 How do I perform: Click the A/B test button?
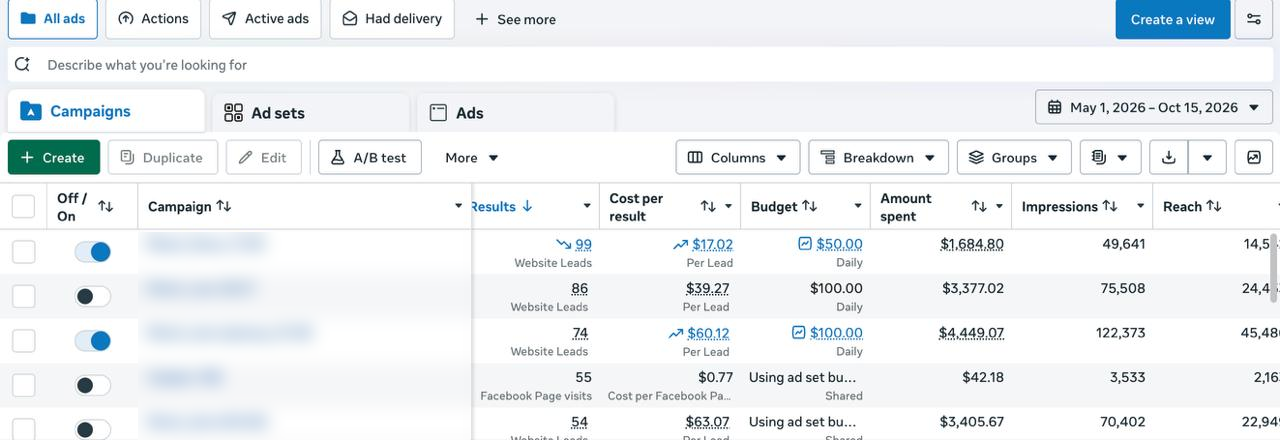370,158
